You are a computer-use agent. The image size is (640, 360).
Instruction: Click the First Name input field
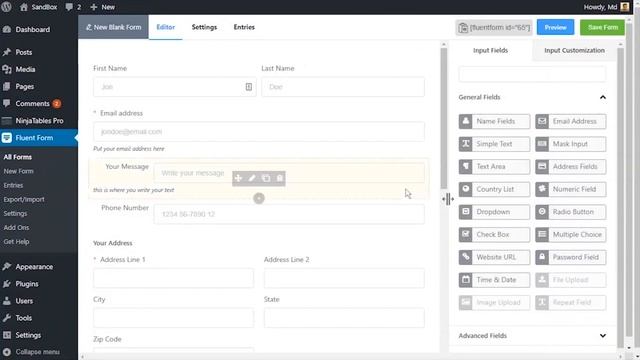pyautogui.click(x=175, y=87)
